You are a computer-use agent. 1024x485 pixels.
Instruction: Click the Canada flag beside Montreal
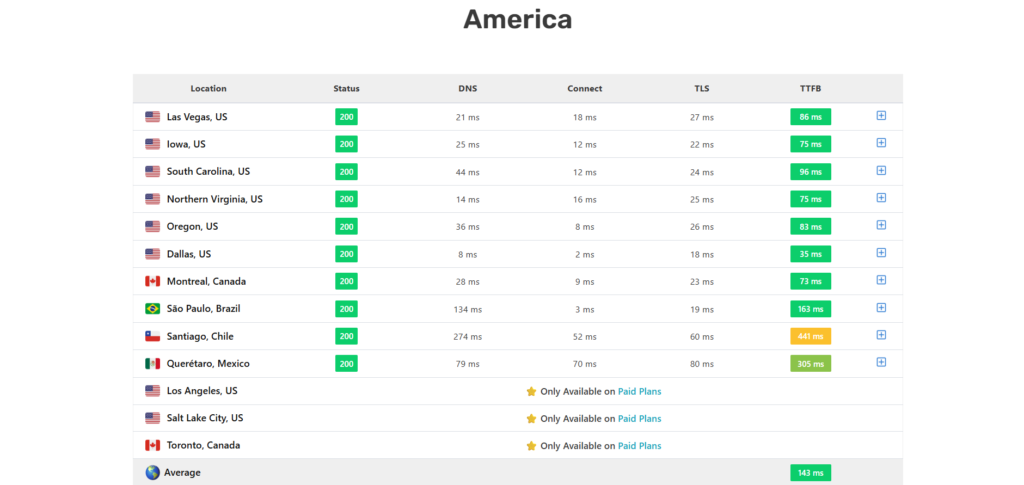point(152,281)
